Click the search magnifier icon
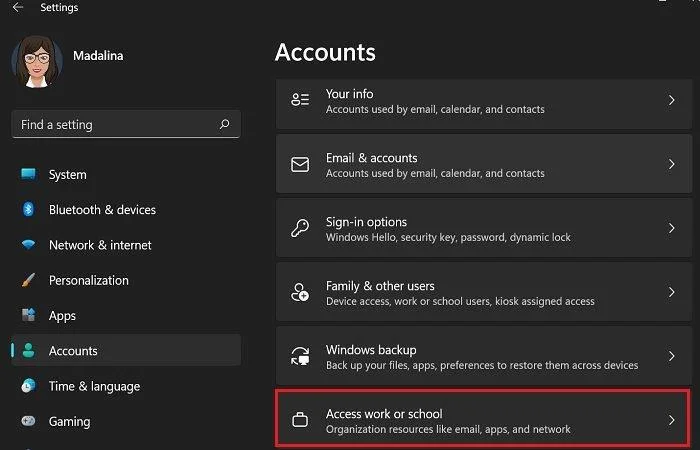 point(225,124)
